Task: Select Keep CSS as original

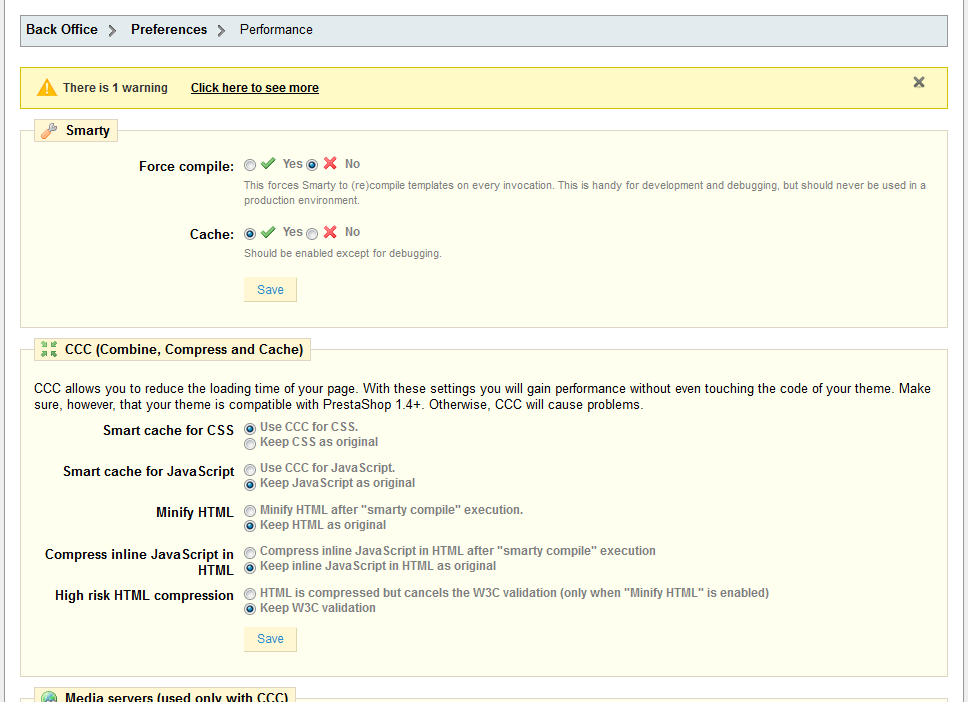Action: 250,444
